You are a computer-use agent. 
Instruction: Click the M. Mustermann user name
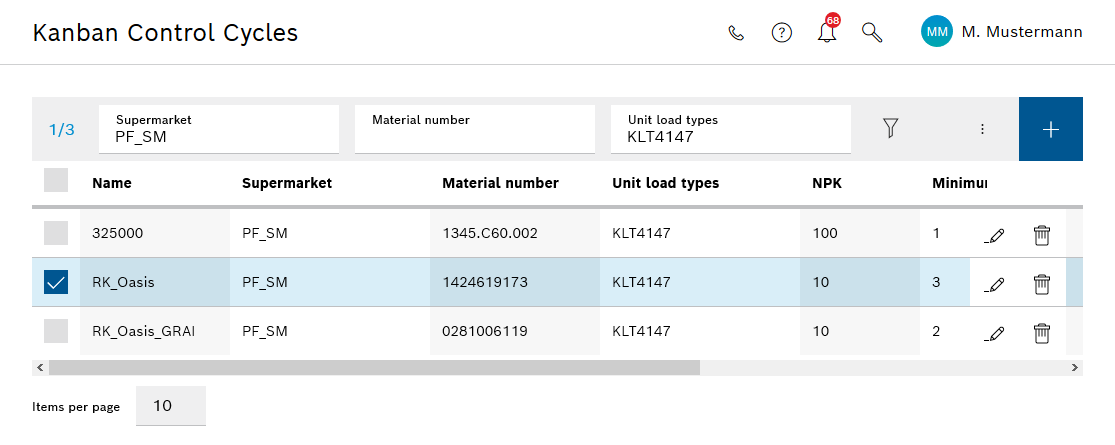(1022, 32)
